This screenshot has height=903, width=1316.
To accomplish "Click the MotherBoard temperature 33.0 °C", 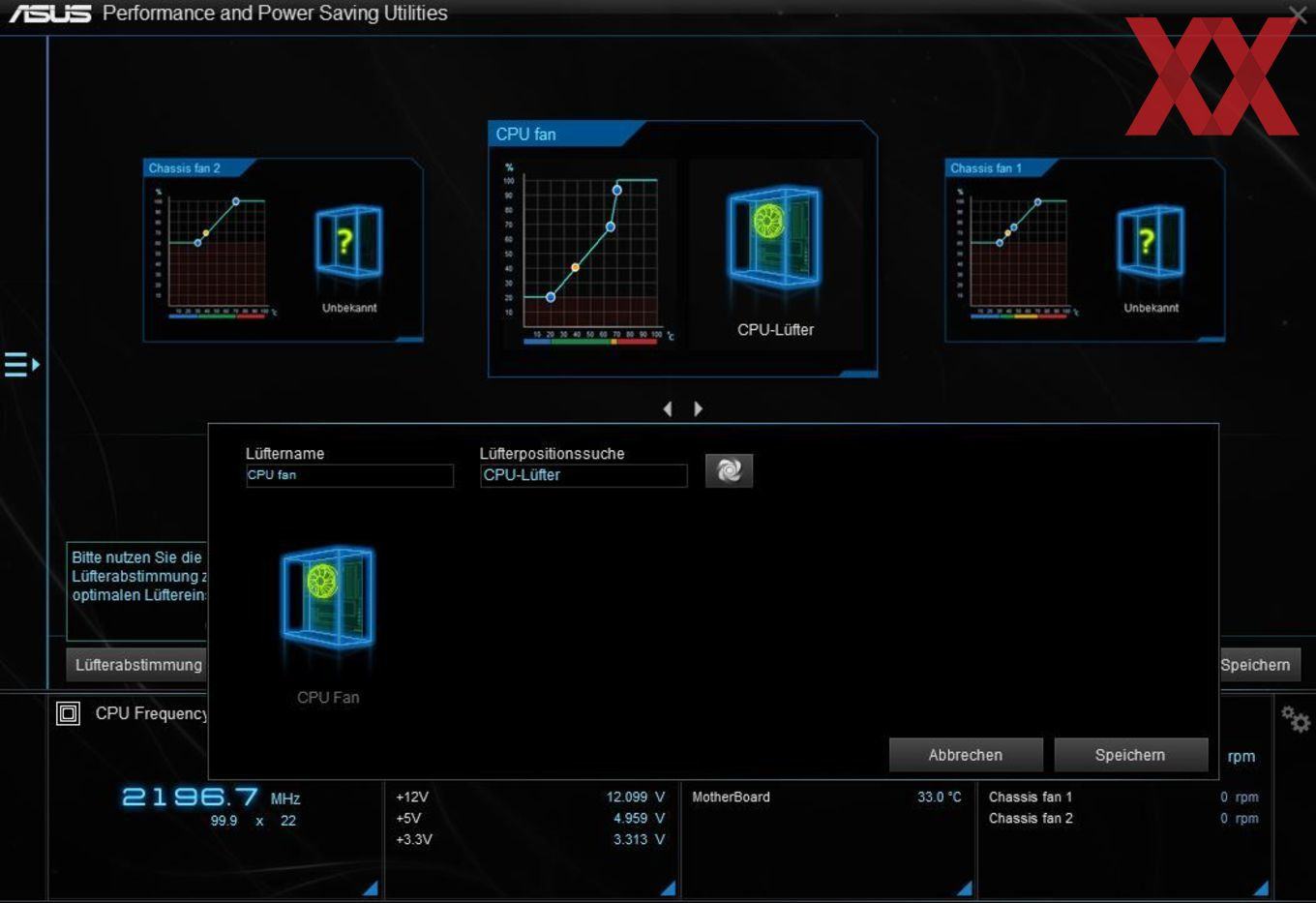I will click(940, 798).
